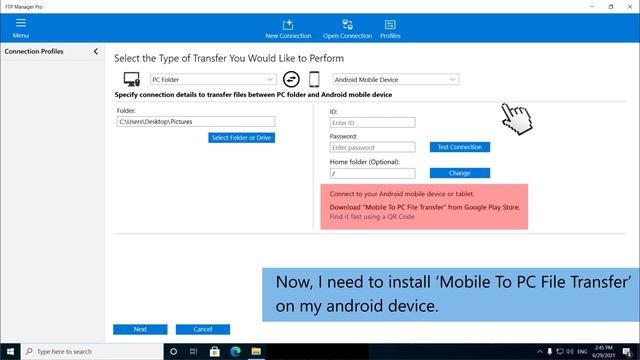Click the Next button
Viewport: 640px width, 360px height.
coord(140,329)
